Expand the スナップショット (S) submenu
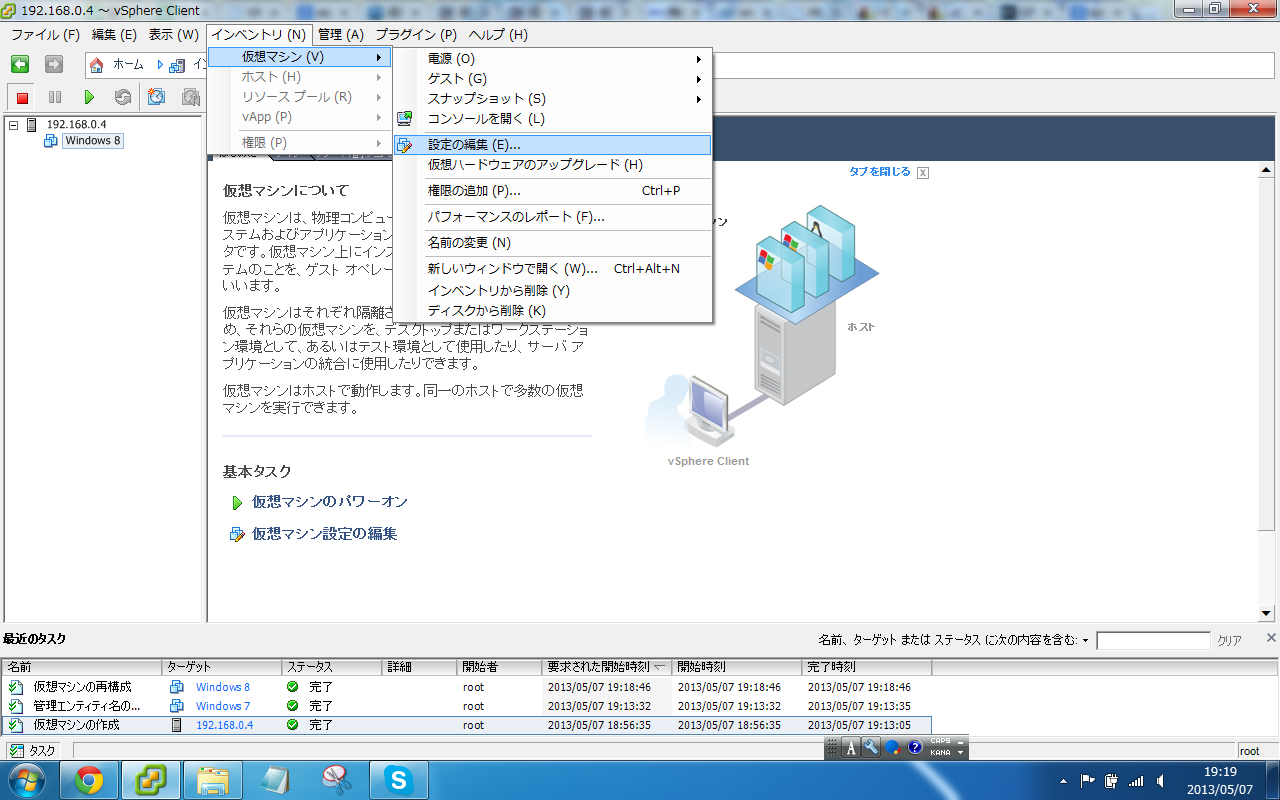The image size is (1280, 800). [699, 99]
